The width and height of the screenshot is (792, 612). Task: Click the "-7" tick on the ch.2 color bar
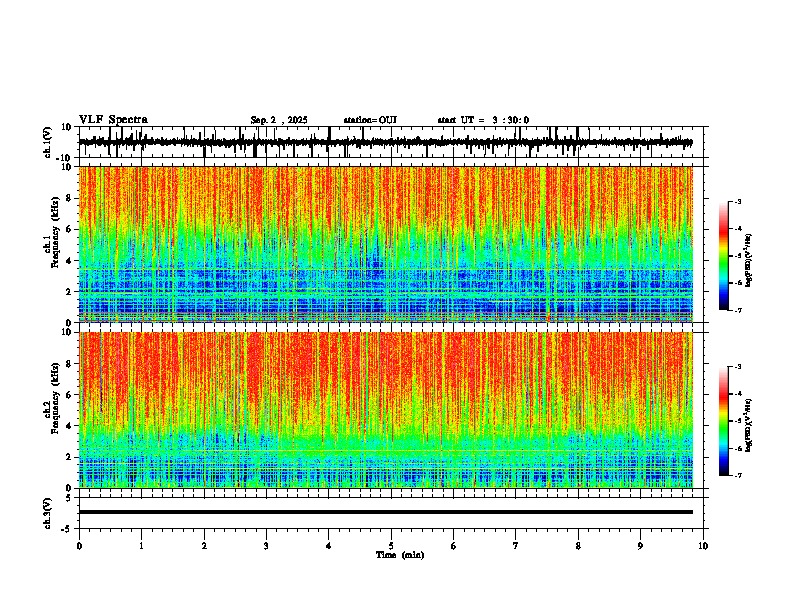tap(737, 476)
